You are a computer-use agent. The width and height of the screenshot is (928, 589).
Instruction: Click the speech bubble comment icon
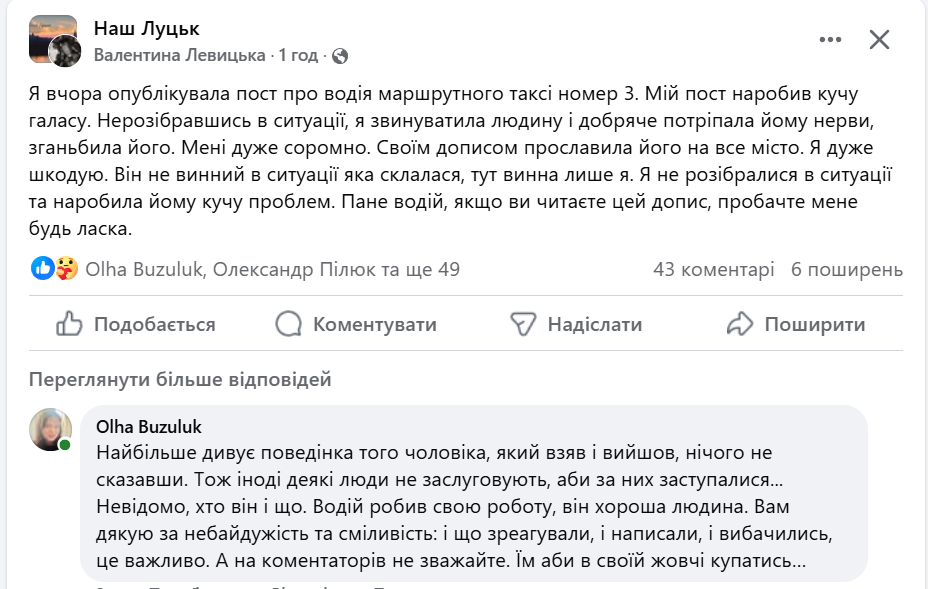tap(288, 324)
